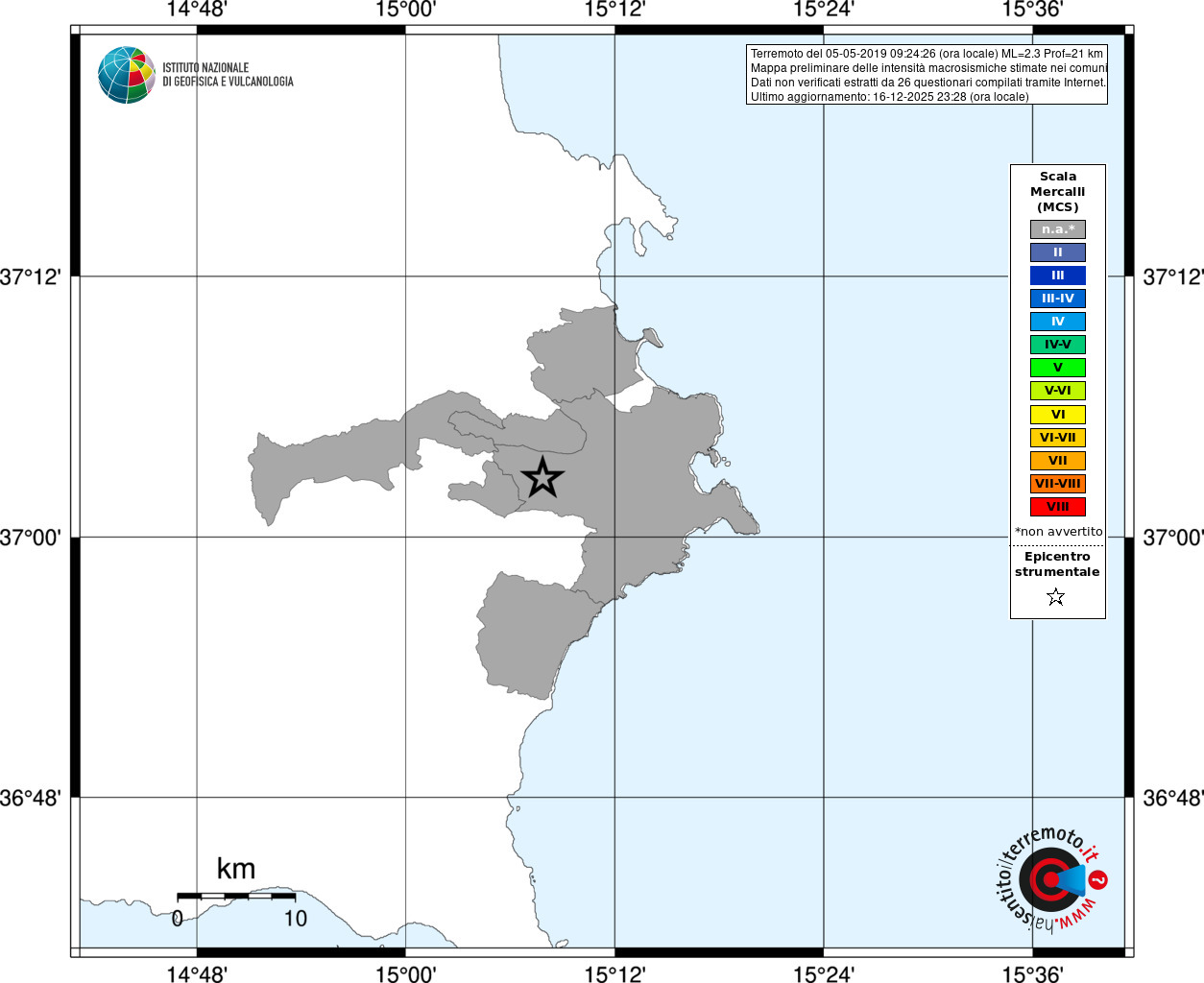Click top axis label 15°24'

click(x=824, y=10)
